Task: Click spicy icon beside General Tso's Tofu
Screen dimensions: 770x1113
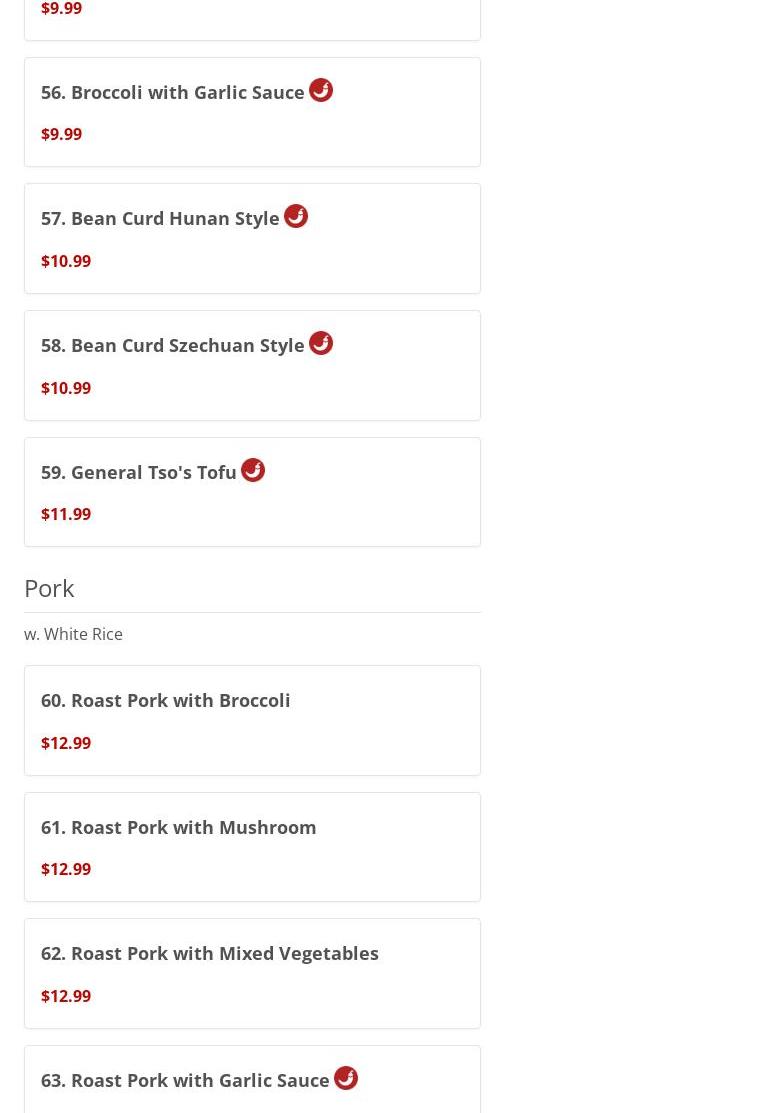Action: point(253,470)
